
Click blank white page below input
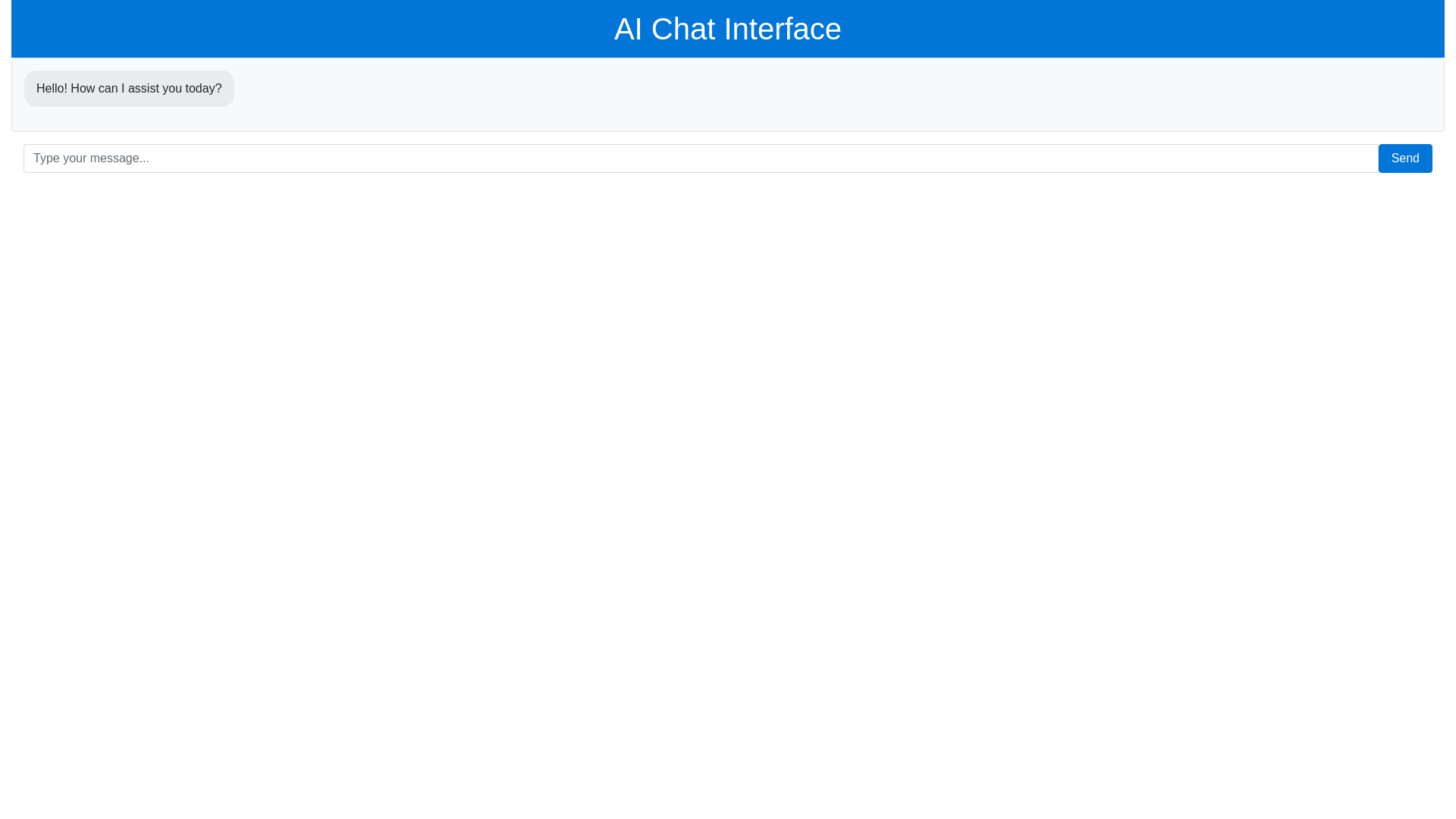(728, 493)
